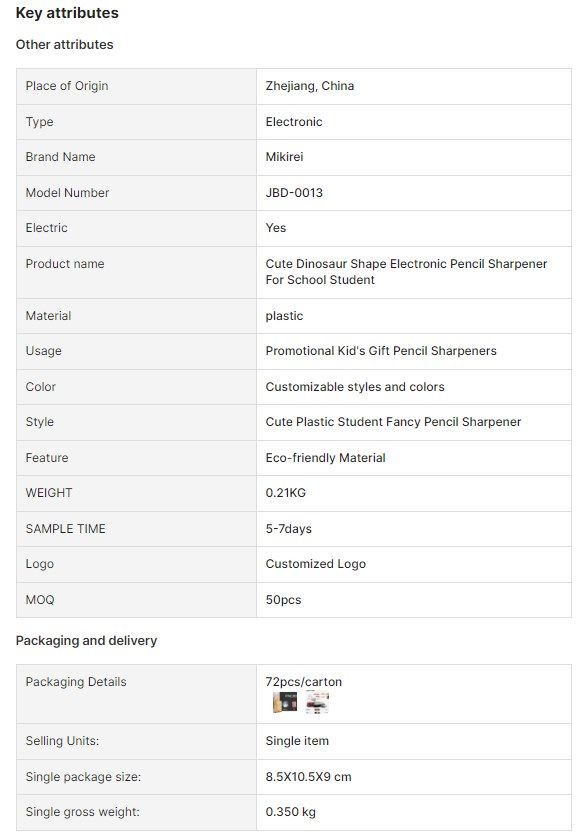This screenshot has width=580, height=840.
Task: Click the 5-7days sample time value
Action: [x=289, y=529]
